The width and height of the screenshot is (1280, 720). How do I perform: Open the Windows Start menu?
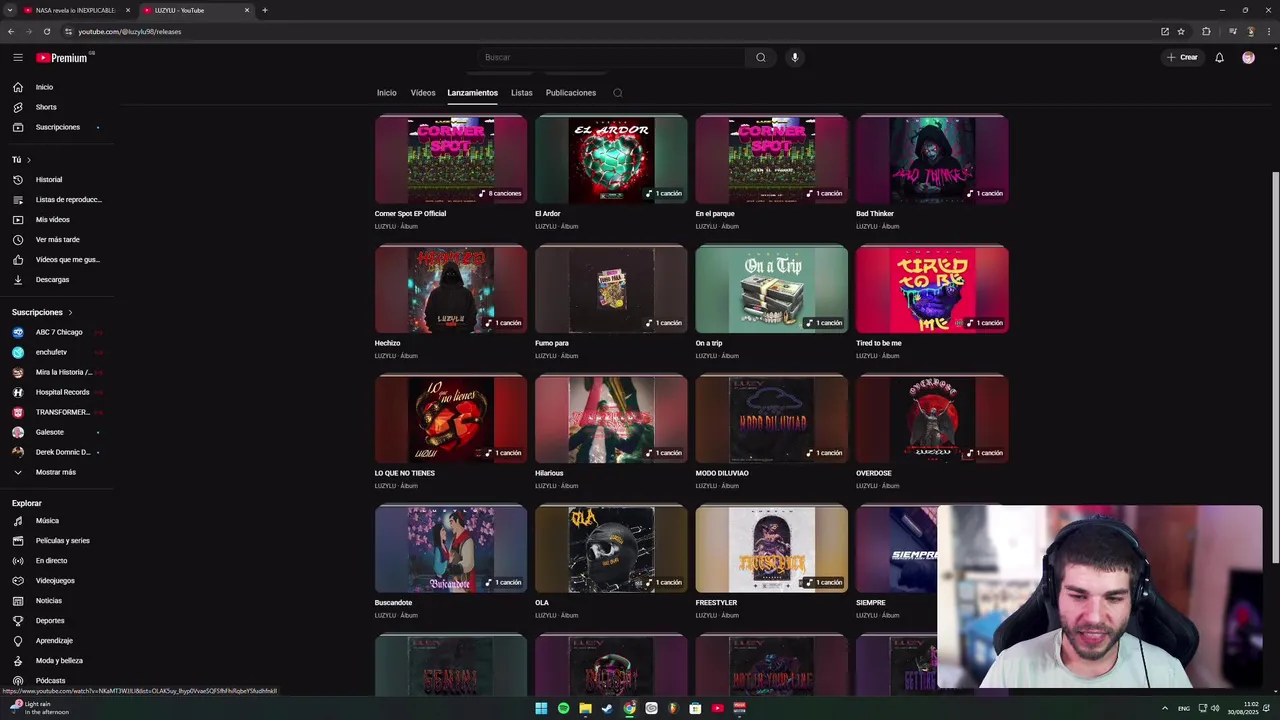(x=541, y=708)
